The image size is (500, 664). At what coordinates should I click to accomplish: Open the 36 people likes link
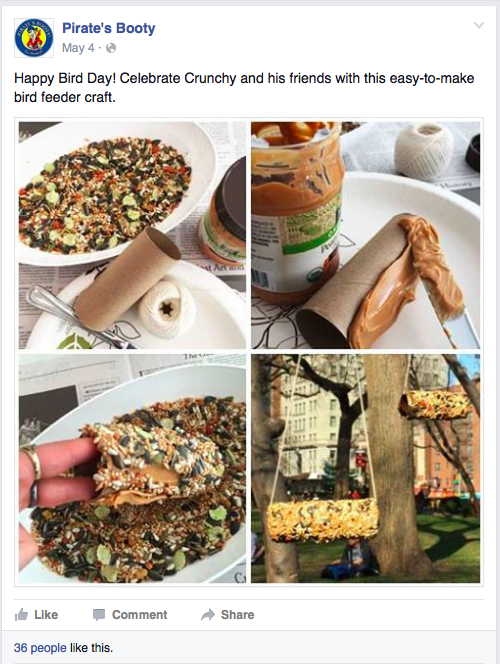[40, 647]
